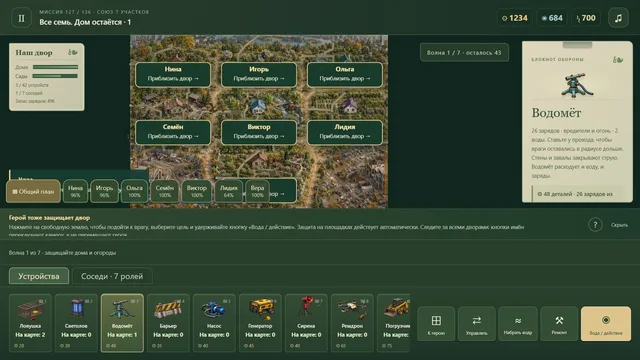The height and width of the screenshot is (360, 640).
Task: Switch to the Соседи · 7 ролей tab
Action: click(112, 276)
